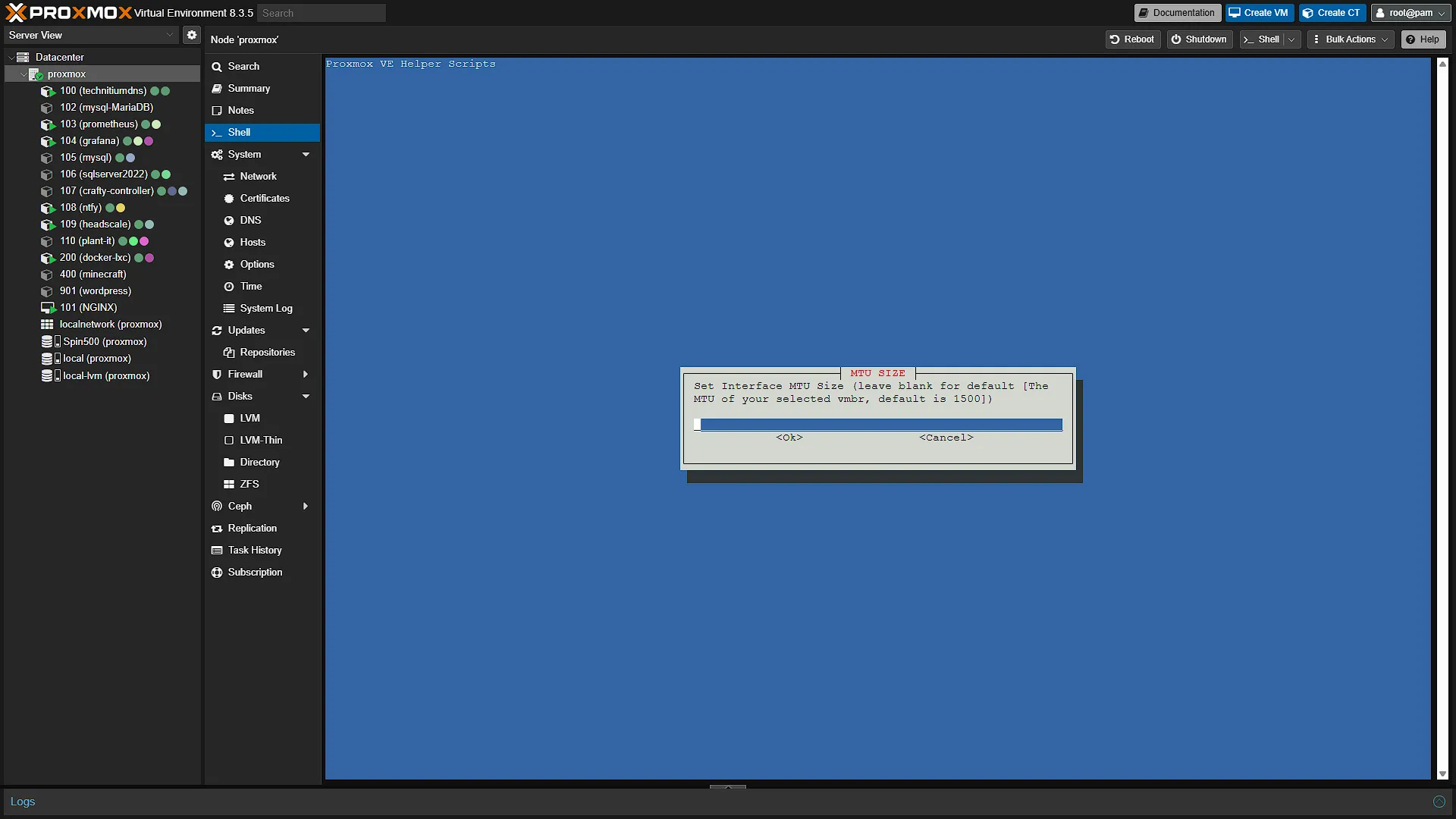
Task: Open the ZFS disks icon
Action: click(x=229, y=485)
